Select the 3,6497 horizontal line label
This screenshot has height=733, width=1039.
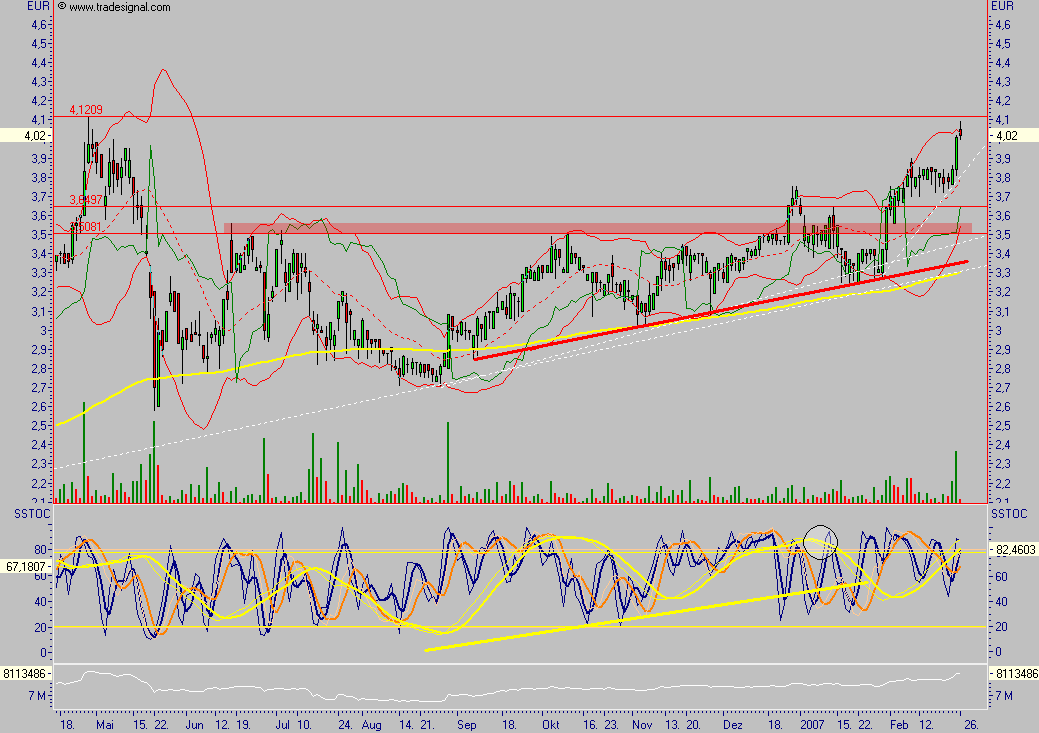click(x=86, y=199)
